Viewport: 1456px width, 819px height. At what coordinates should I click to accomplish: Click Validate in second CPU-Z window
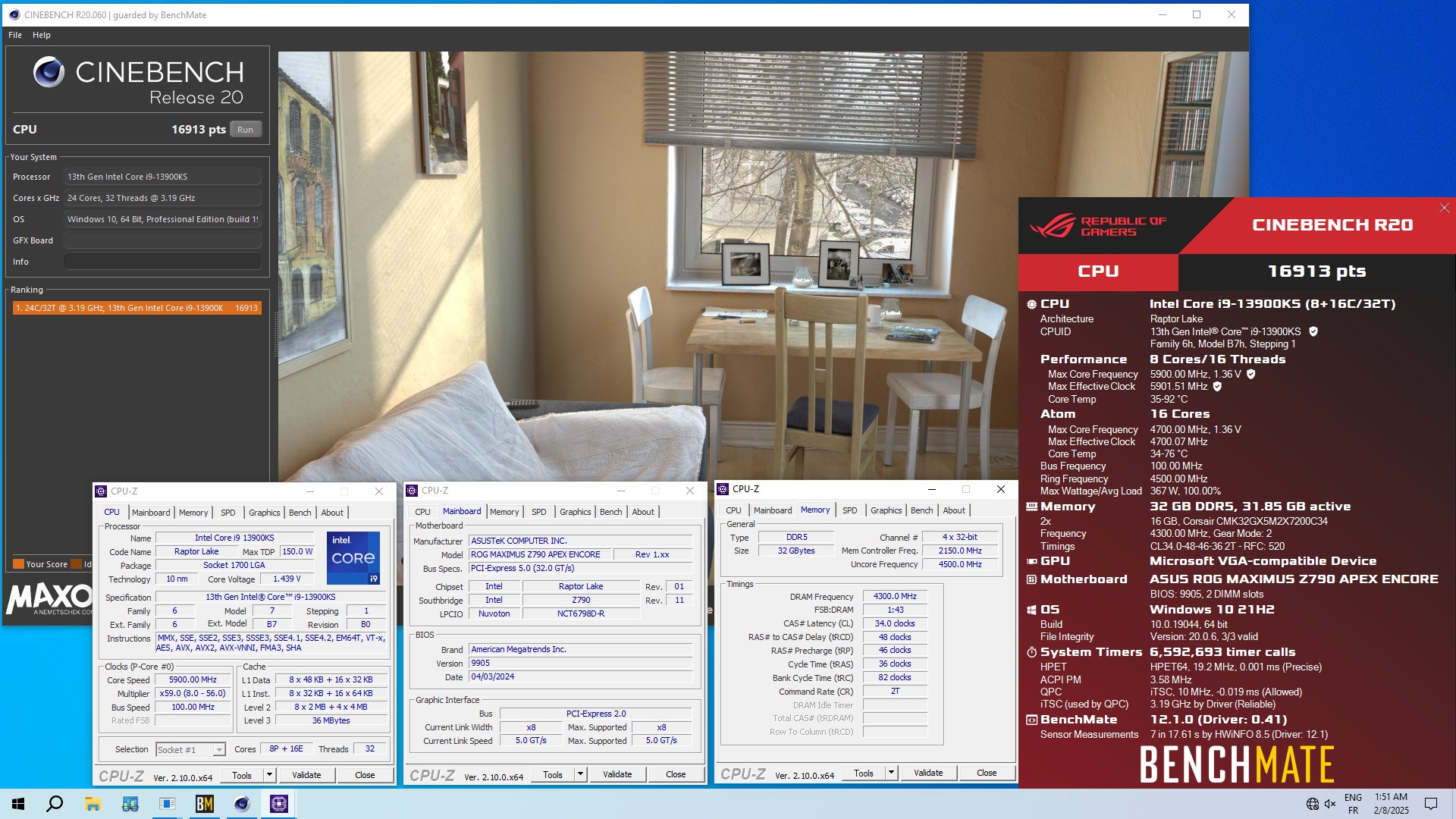tap(617, 774)
